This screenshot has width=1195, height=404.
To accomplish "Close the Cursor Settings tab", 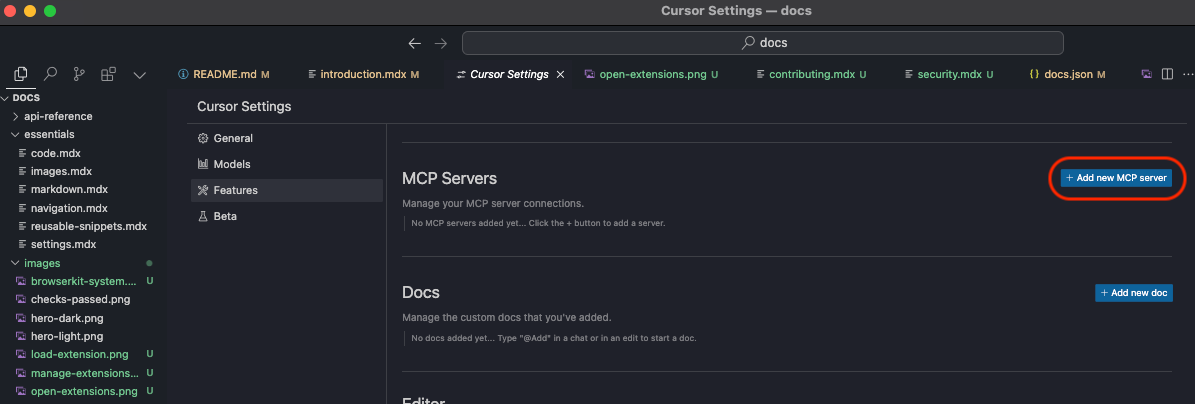I will click(x=560, y=75).
